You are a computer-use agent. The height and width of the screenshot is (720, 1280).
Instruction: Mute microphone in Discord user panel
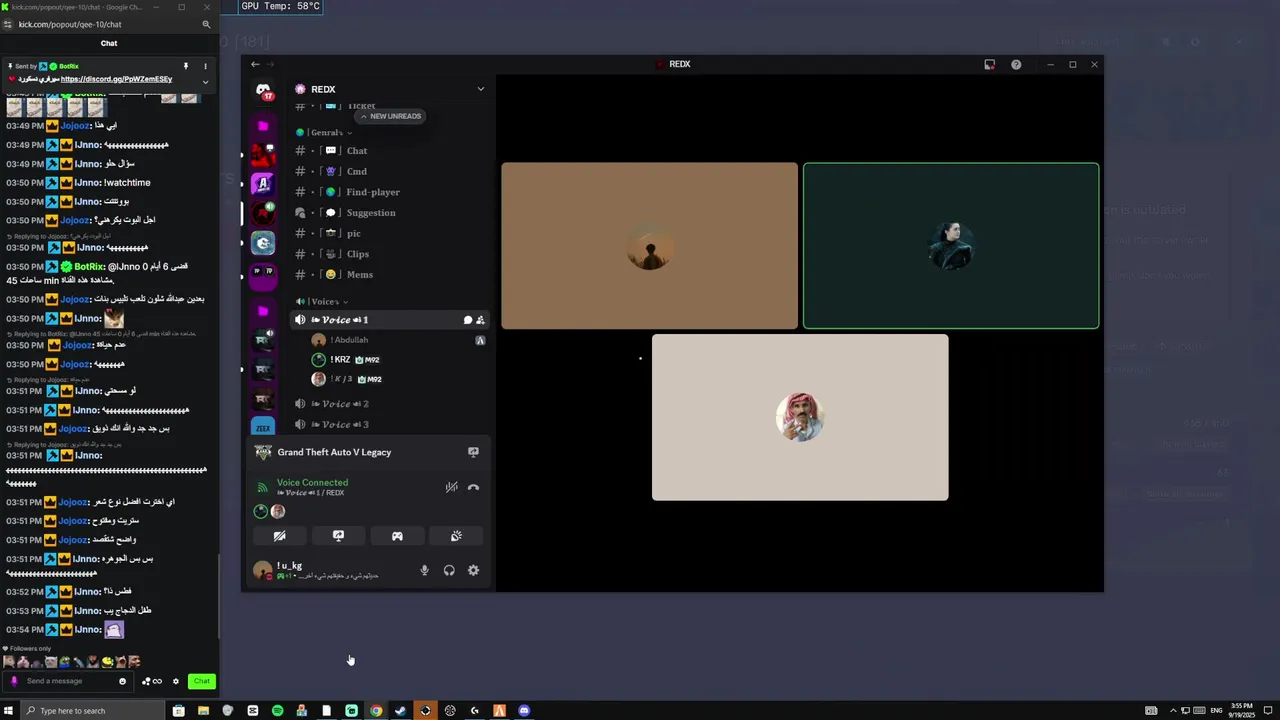[424, 570]
